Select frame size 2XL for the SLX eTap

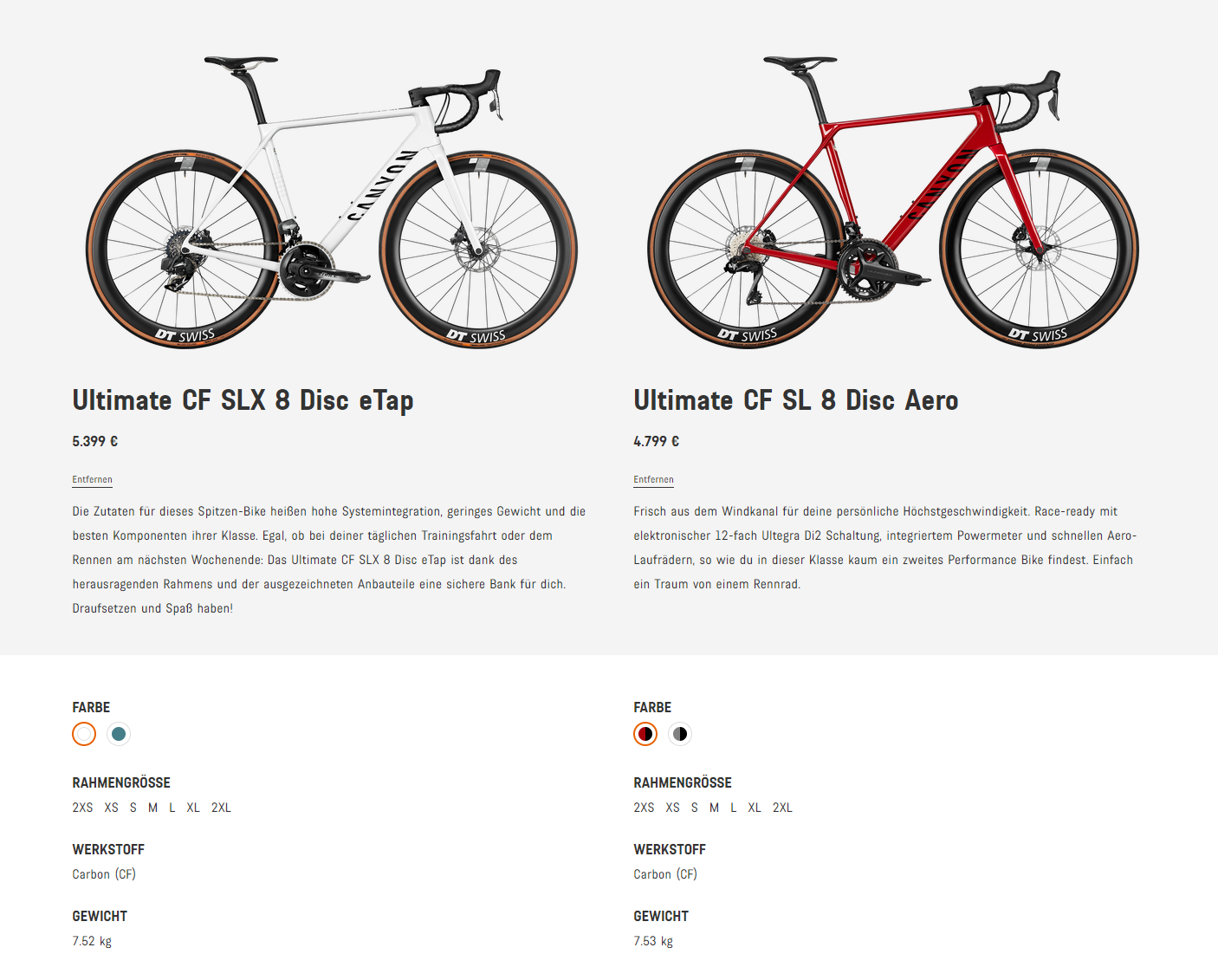point(221,808)
